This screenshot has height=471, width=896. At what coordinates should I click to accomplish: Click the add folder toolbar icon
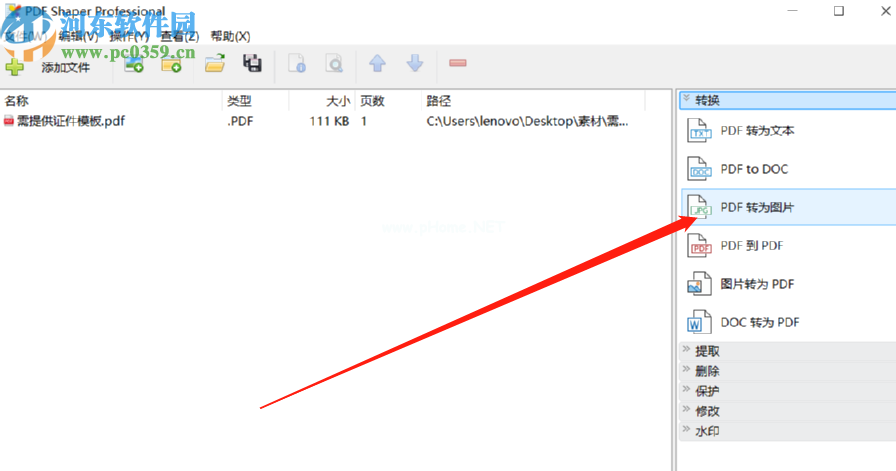click(171, 65)
